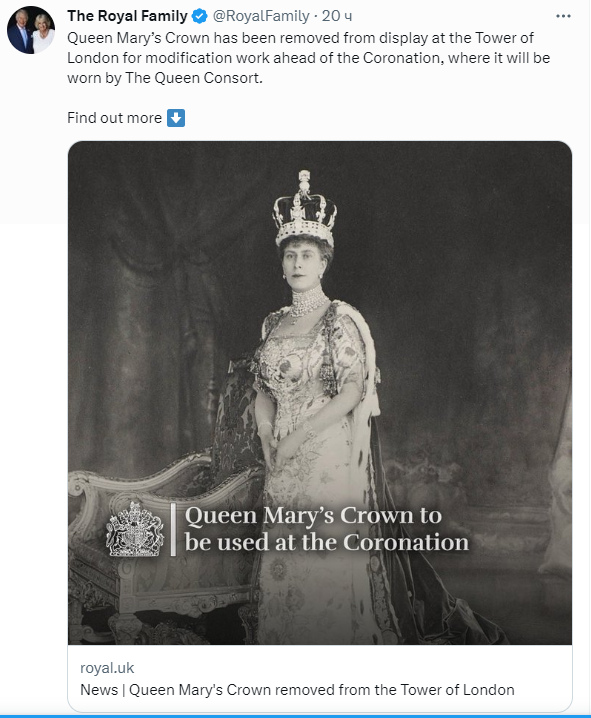Open the @RoyalFamily handle link
The image size is (591, 718).
tap(261, 16)
